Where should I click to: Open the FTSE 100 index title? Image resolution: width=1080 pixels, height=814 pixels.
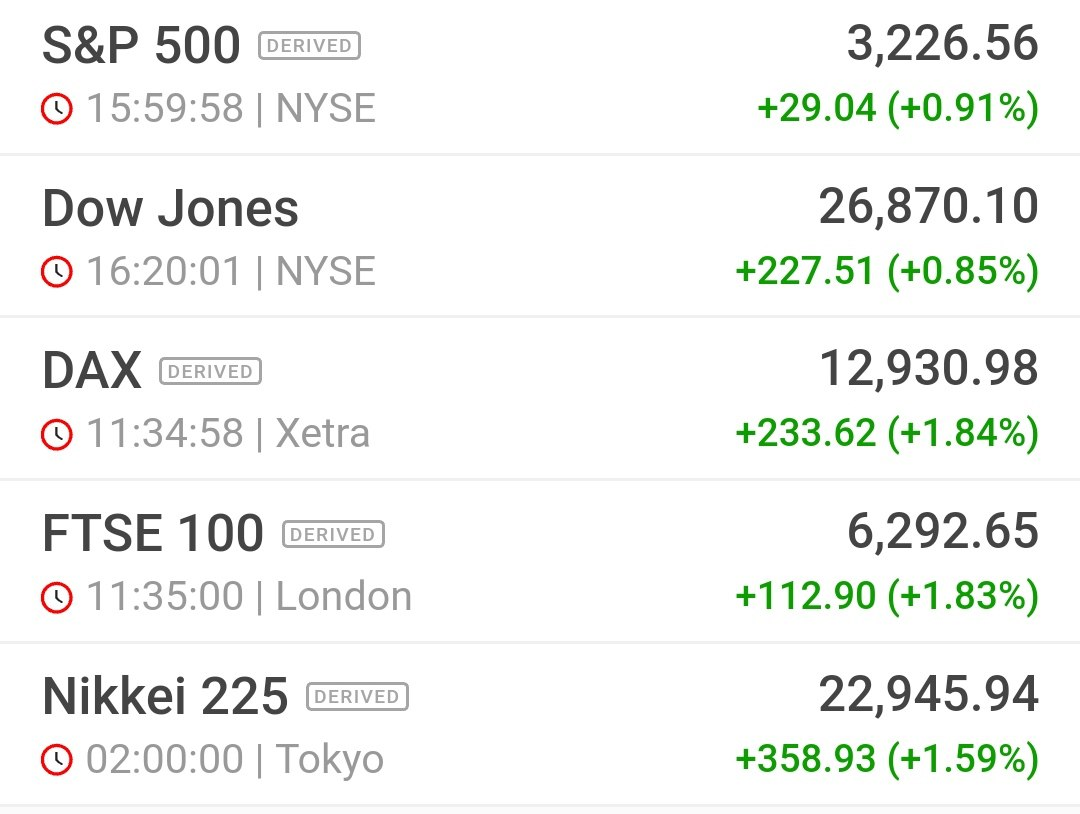153,533
